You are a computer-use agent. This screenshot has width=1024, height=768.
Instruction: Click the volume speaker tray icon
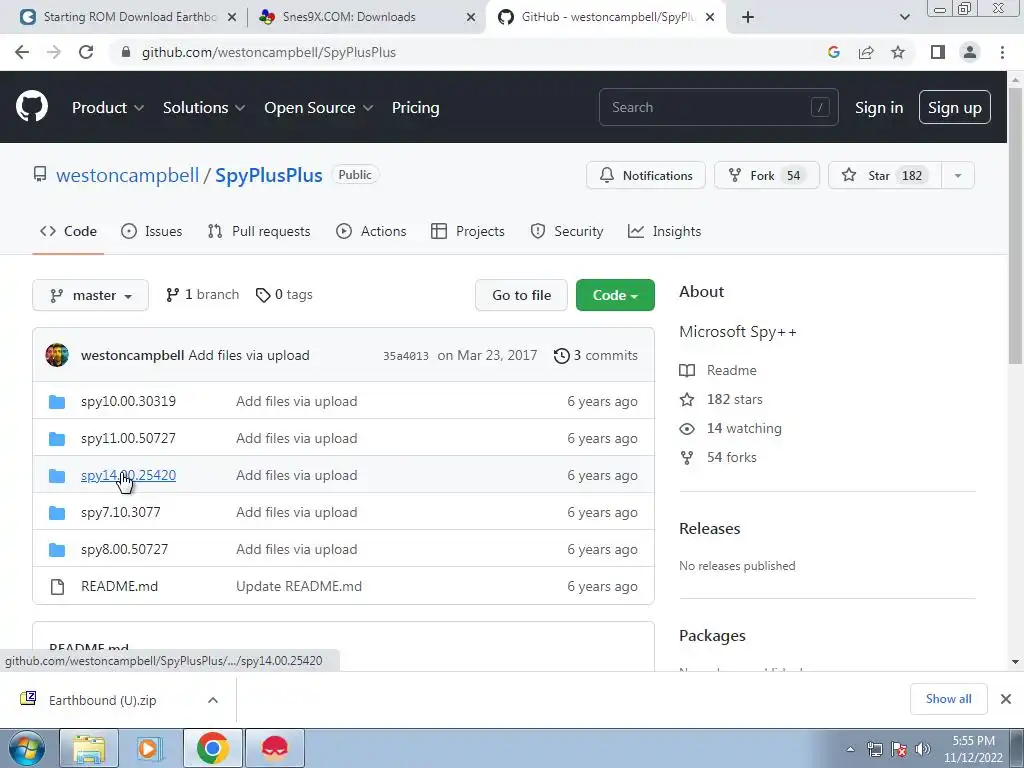point(923,749)
